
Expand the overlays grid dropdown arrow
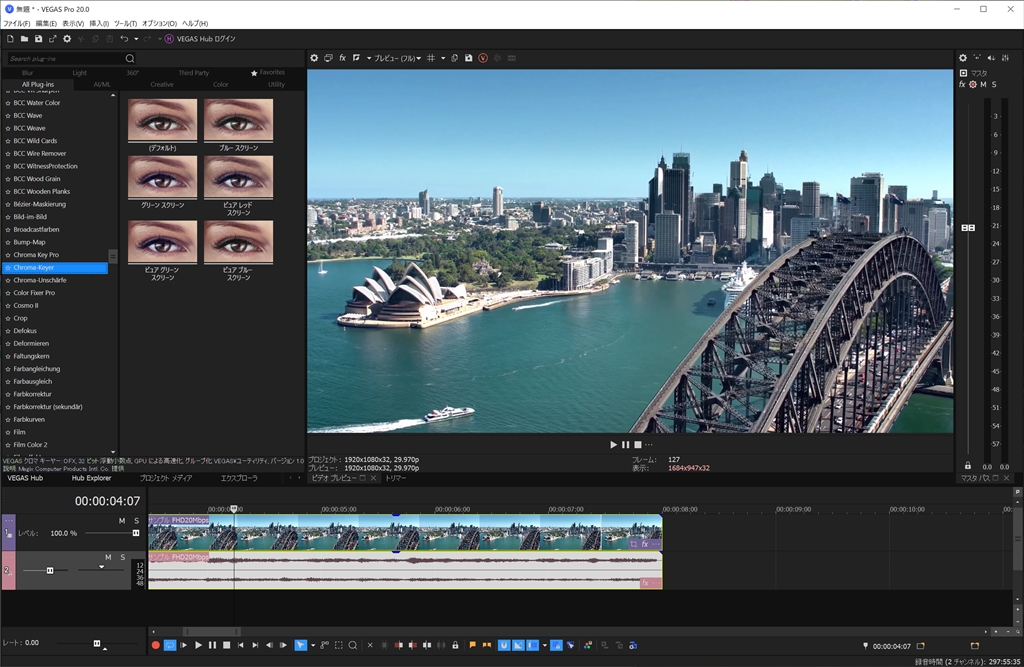[443, 58]
